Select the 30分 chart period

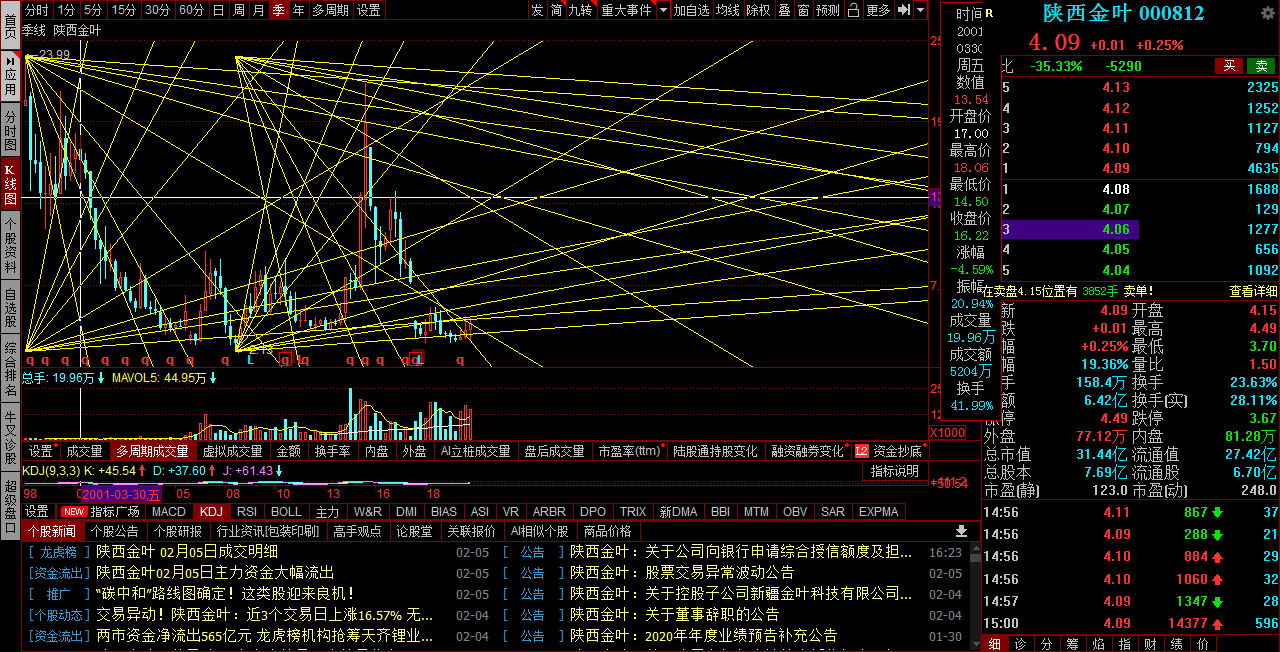point(157,10)
